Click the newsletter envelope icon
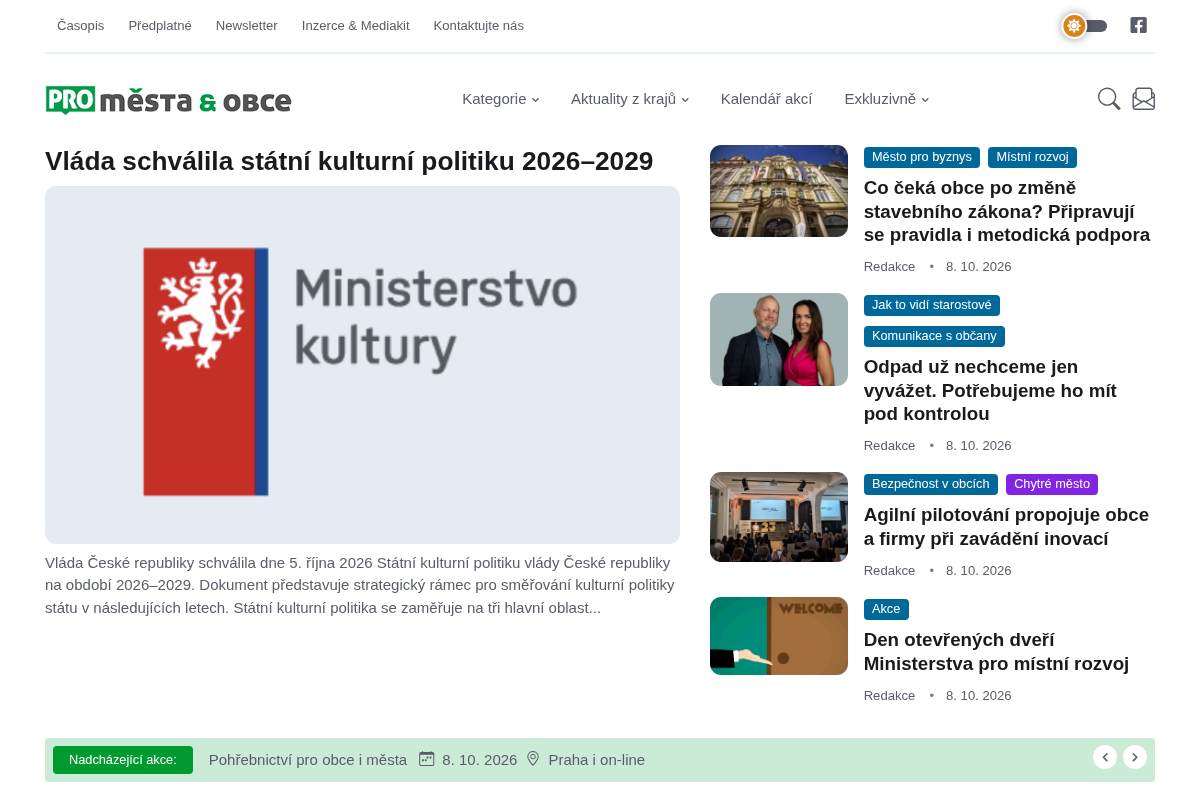The image size is (1200, 800). click(1144, 99)
